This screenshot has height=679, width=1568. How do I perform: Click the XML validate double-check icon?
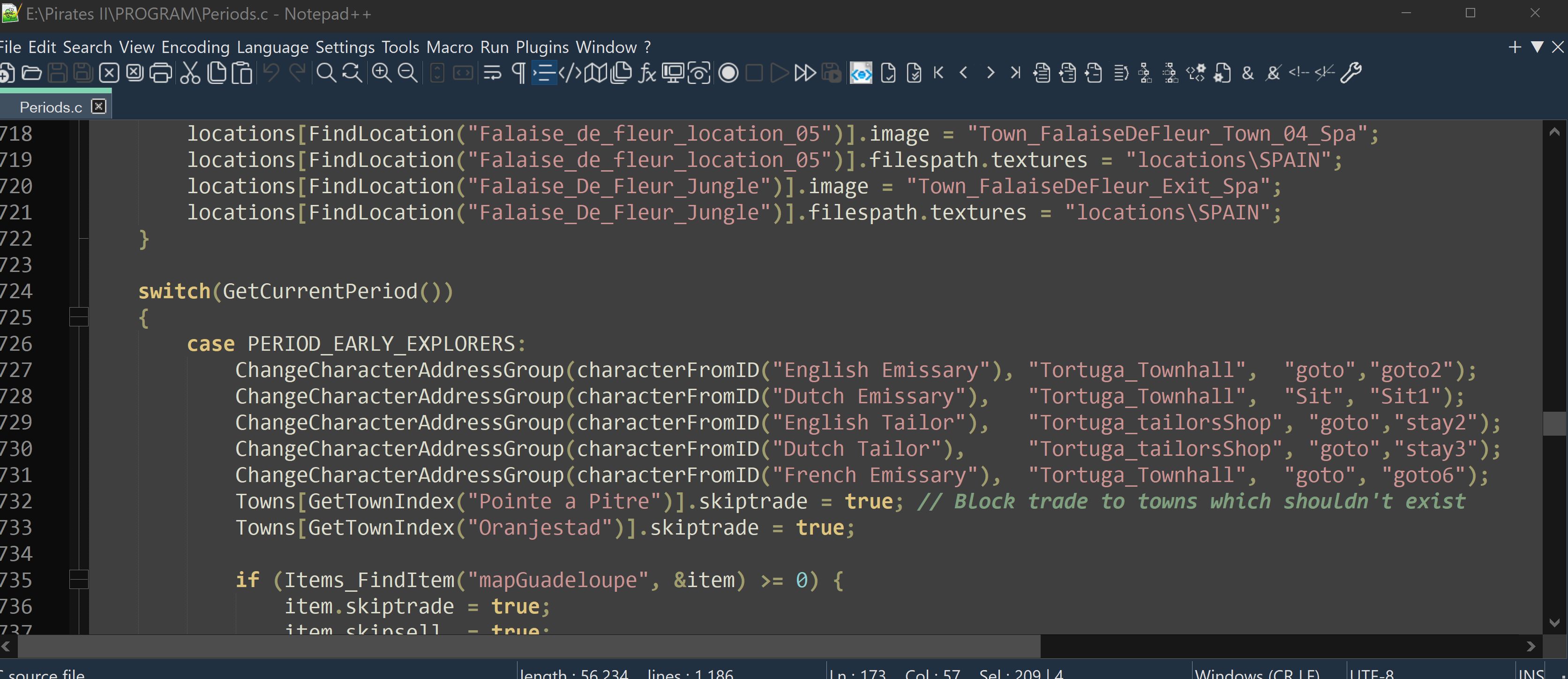[x=914, y=73]
